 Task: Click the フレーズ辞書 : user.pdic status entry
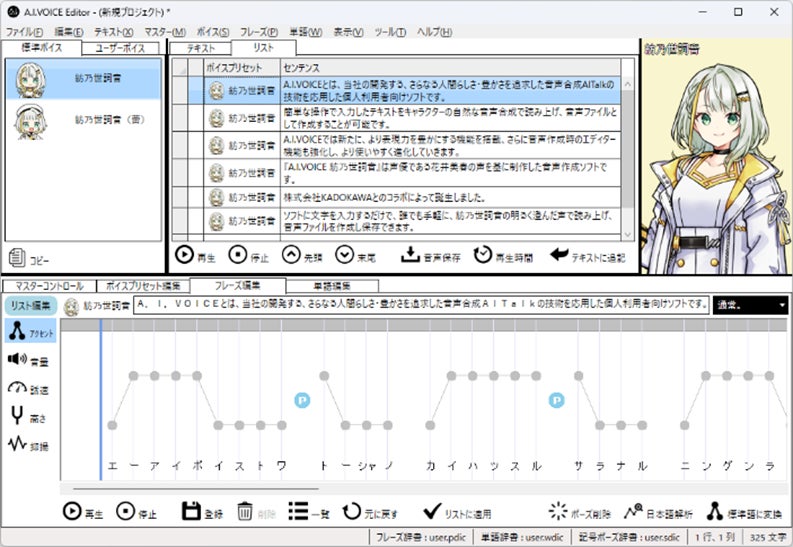pyautogui.click(x=421, y=537)
